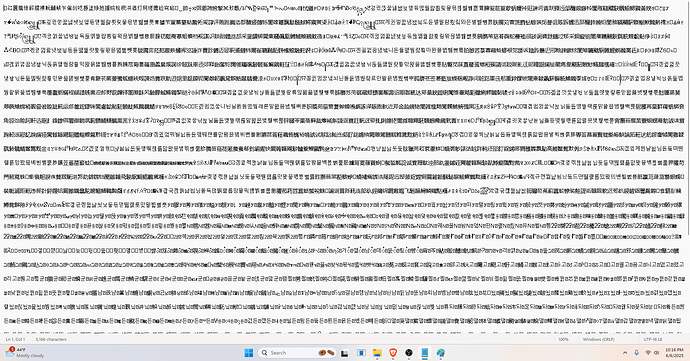Click Windows (CRLF) line ending indicator
The height and width of the screenshot is (361, 690).
click(x=598, y=339)
